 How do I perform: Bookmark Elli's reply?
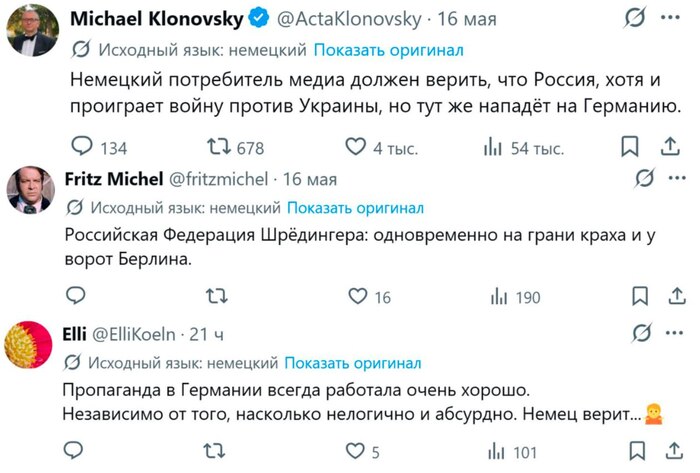click(x=637, y=451)
